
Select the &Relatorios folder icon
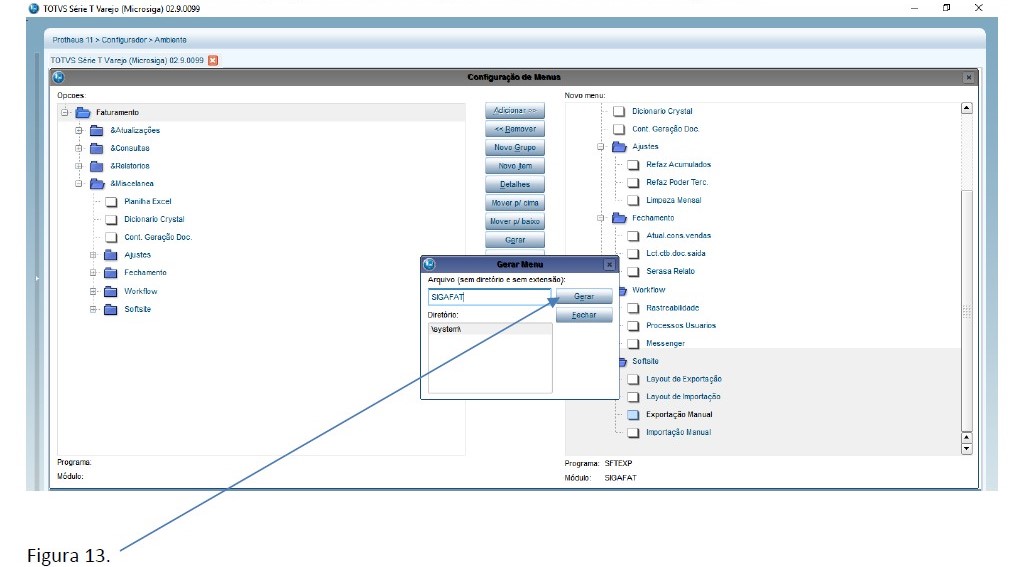(97, 166)
